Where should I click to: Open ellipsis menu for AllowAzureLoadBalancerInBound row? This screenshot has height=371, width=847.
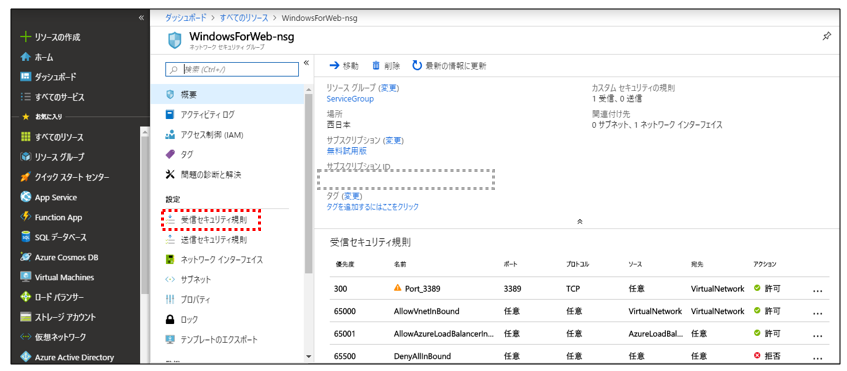(818, 335)
